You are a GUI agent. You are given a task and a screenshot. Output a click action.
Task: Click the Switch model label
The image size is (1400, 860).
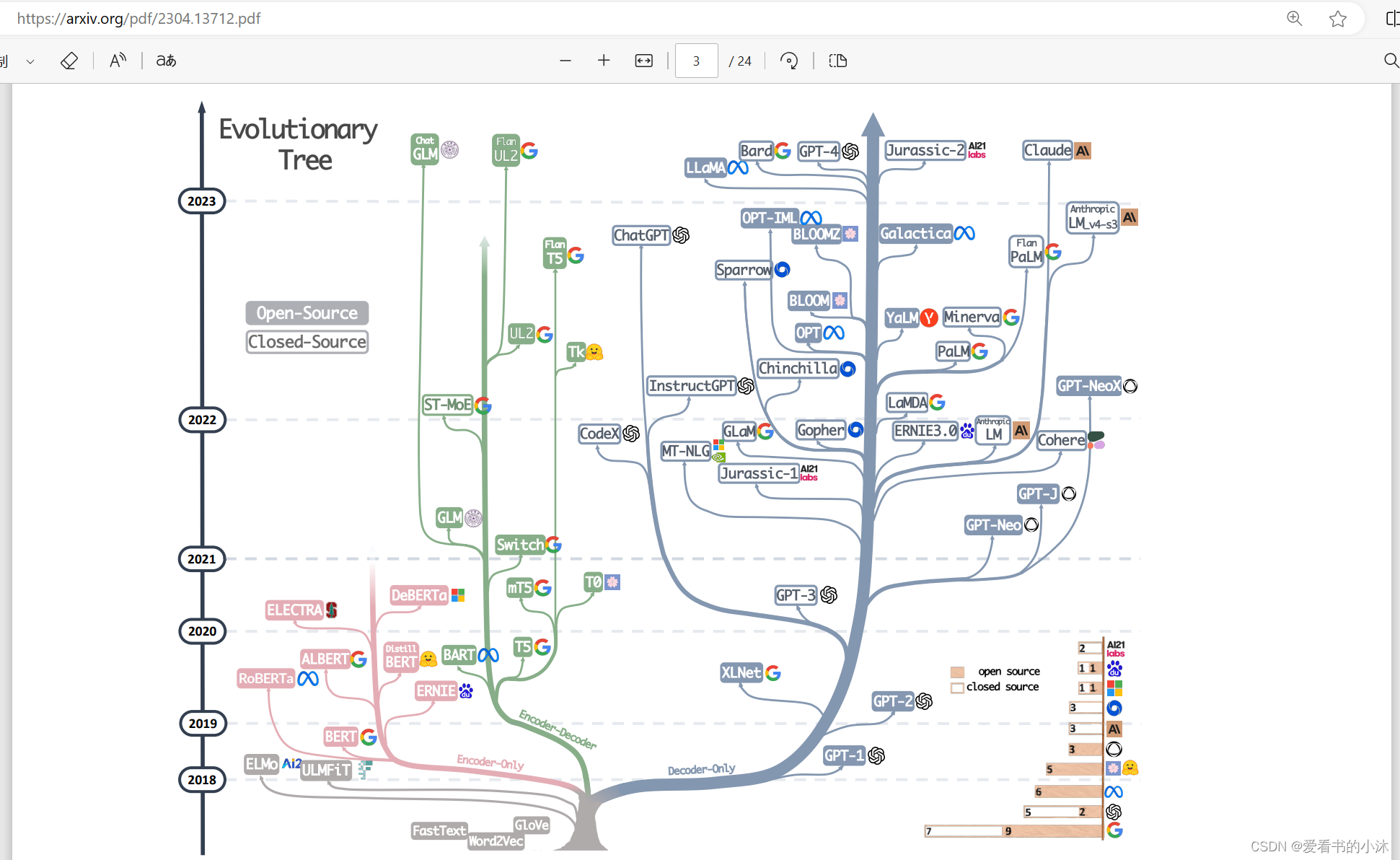pos(520,545)
